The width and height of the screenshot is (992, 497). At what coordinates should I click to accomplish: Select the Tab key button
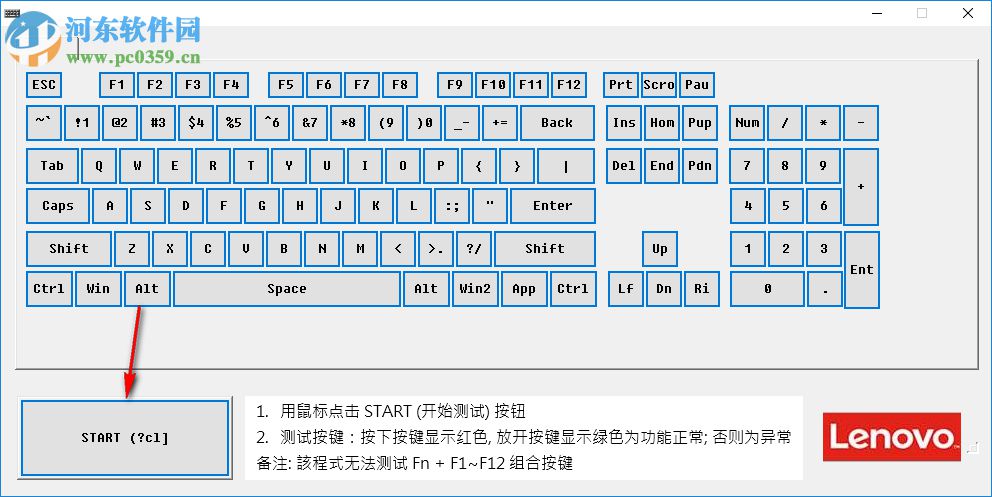[x=53, y=166]
